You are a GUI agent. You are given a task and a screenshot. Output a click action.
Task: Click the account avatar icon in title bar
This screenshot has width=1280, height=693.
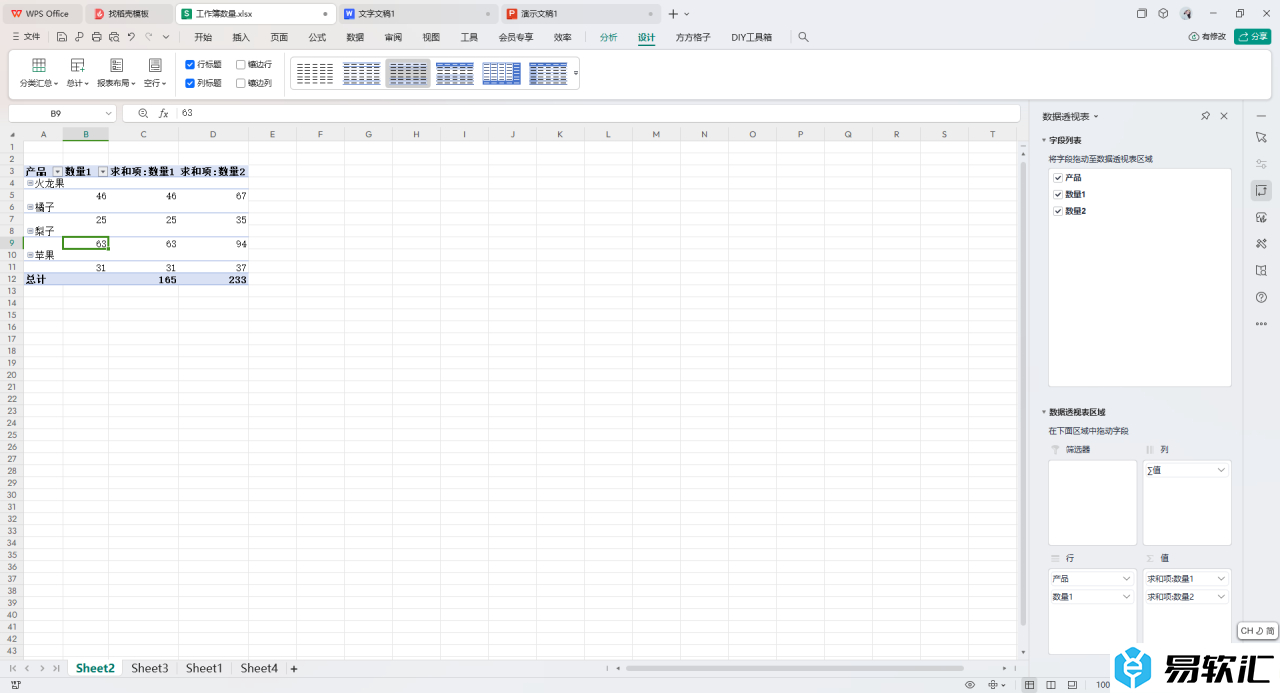1186,14
